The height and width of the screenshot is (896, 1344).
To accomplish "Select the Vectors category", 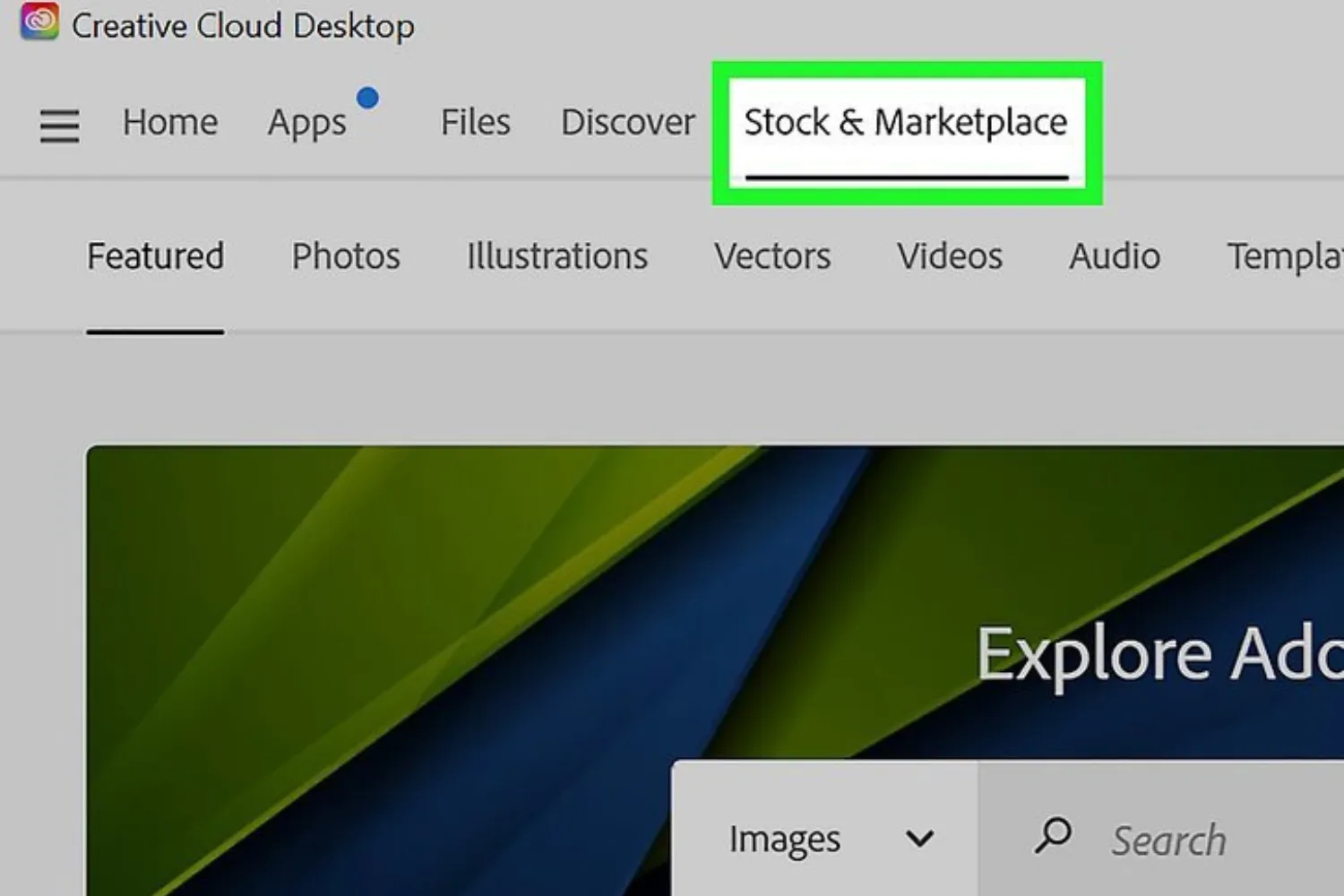I will pos(772,256).
